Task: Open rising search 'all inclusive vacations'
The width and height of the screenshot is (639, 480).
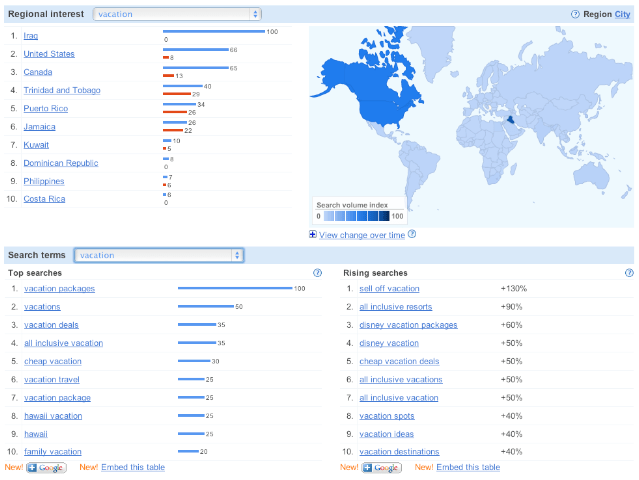Action: coord(401,379)
